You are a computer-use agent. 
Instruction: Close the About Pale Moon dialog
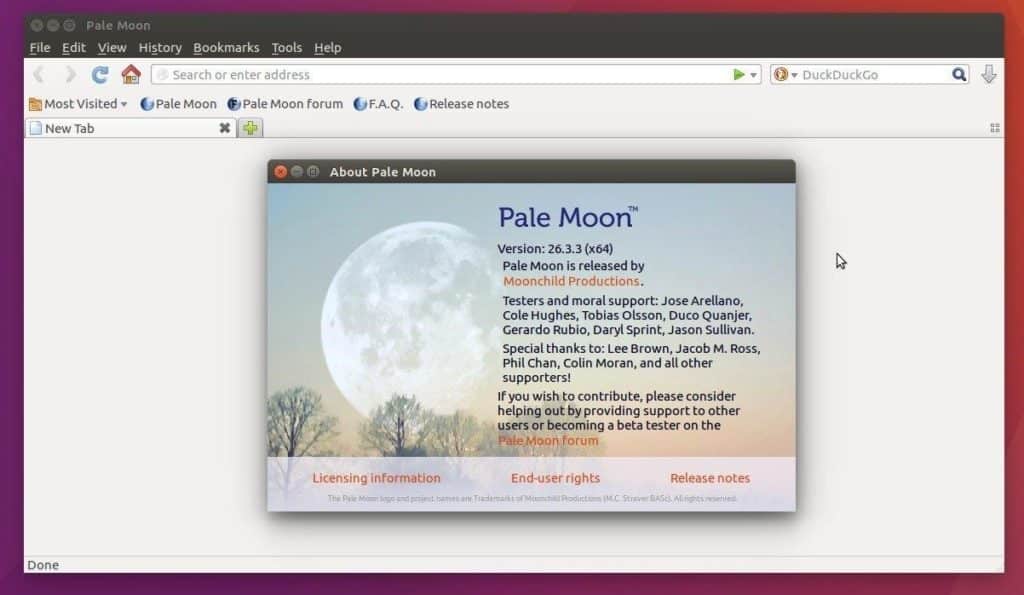pyautogui.click(x=280, y=172)
